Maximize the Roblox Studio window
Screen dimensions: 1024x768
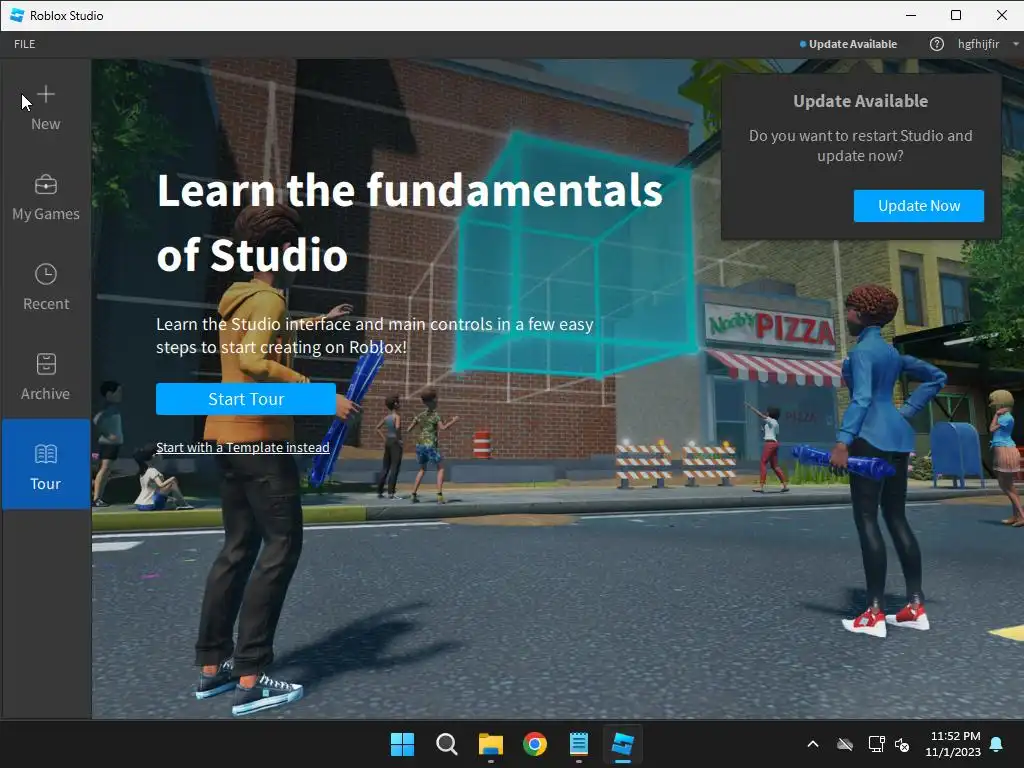click(956, 15)
